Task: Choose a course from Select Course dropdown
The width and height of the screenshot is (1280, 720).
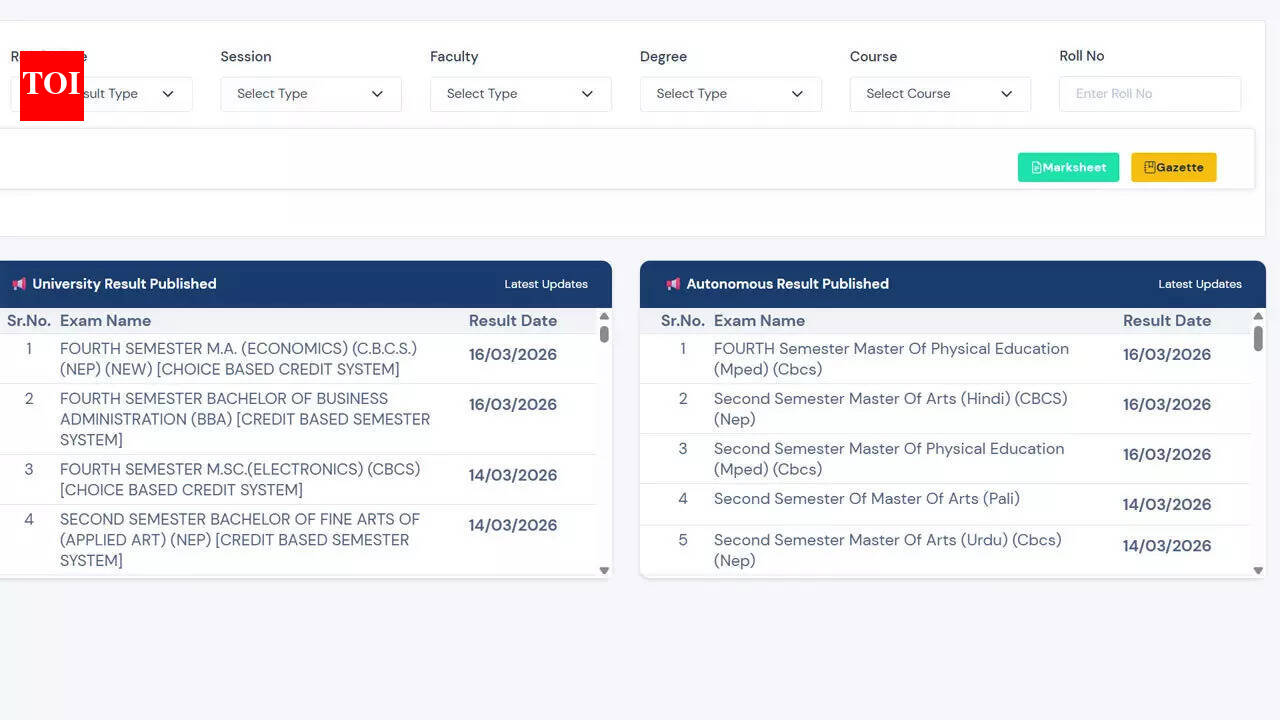Action: pos(940,94)
